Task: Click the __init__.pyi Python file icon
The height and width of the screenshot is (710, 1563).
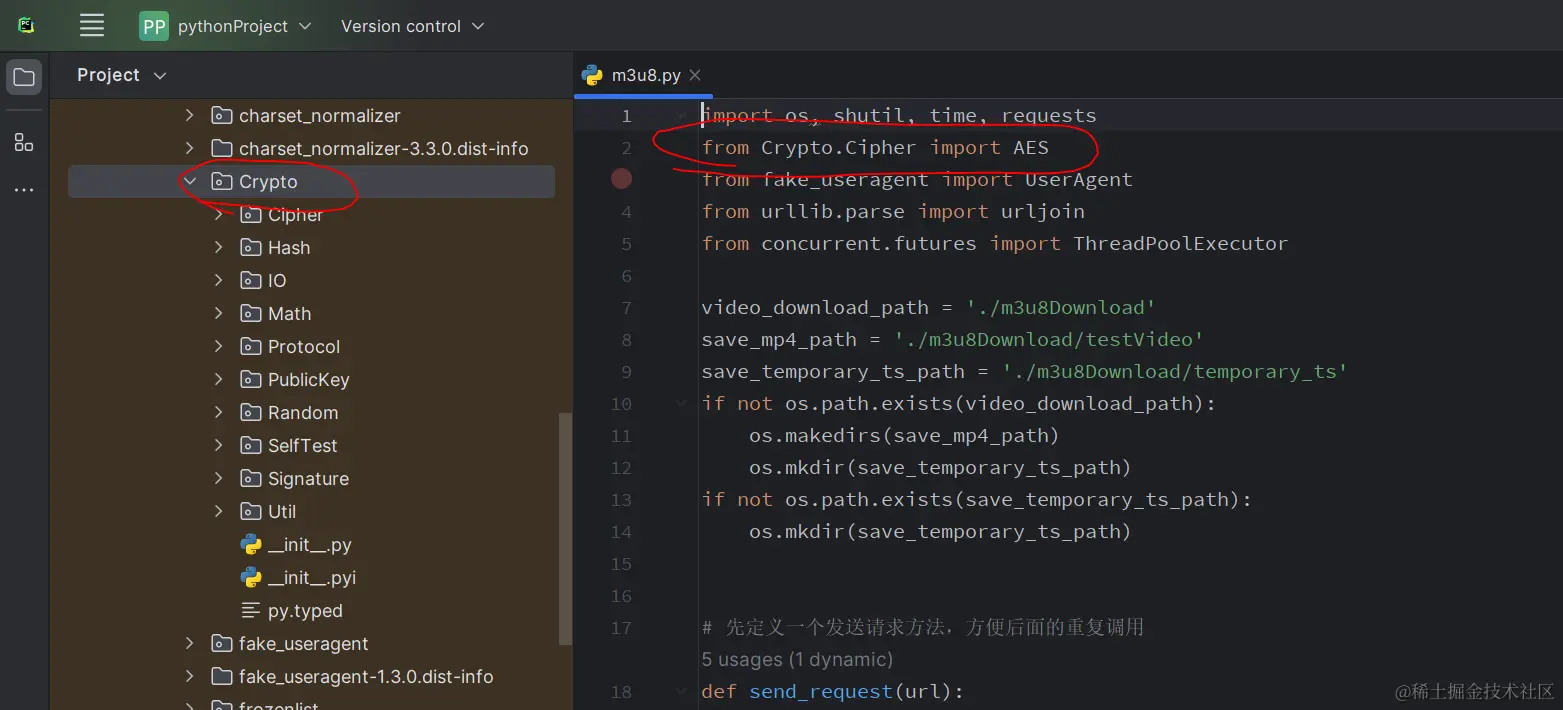Action: pos(251,578)
